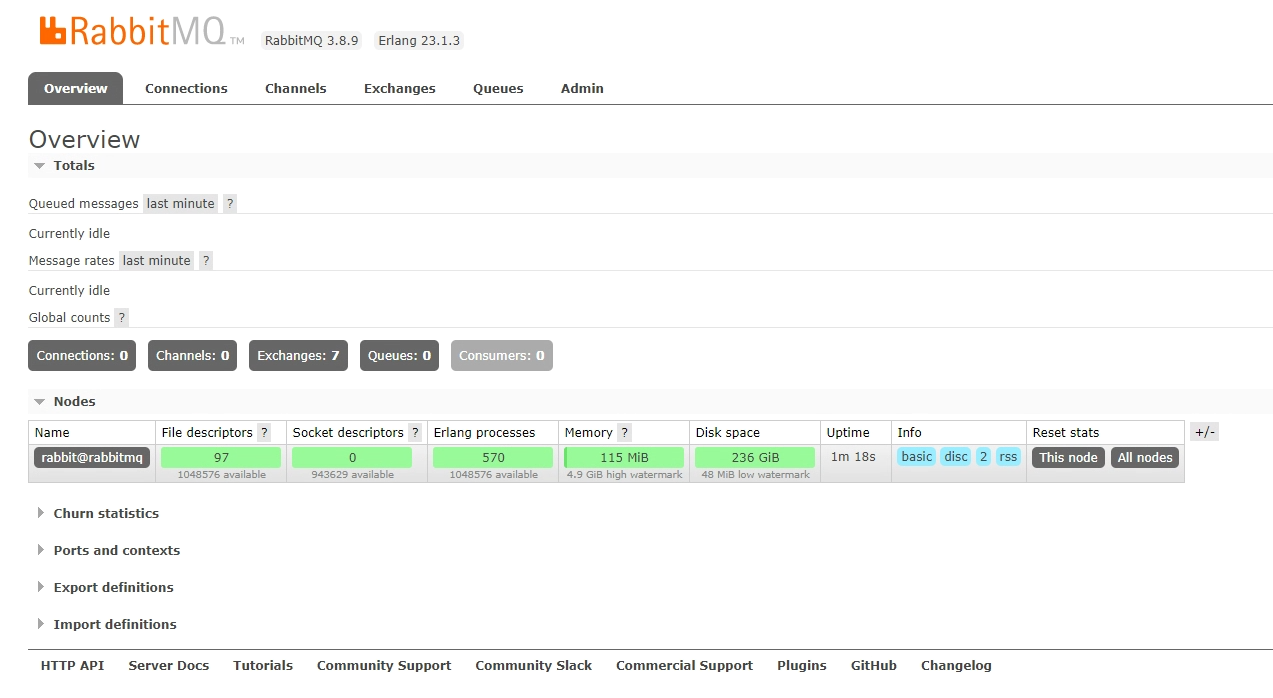Open Message rates time range selector
Viewport: 1273px width, 698px height.
[x=157, y=260]
